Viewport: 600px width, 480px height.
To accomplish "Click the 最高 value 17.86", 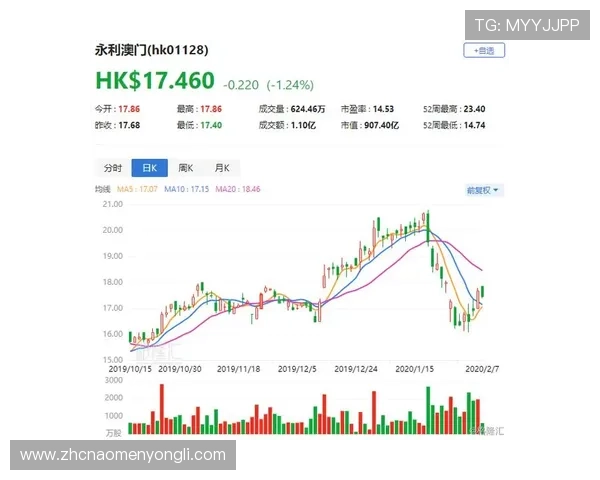I will pos(211,109).
